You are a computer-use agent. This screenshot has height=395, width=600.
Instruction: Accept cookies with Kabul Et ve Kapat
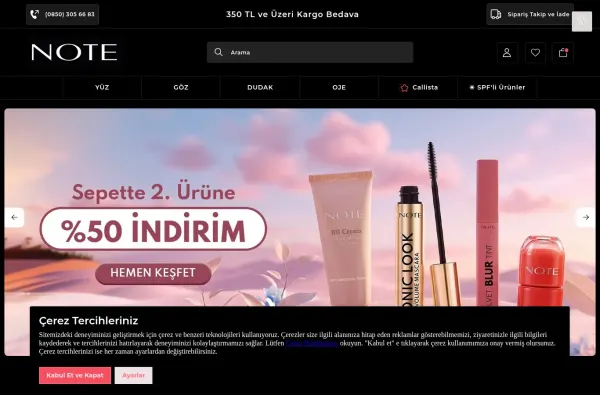[x=75, y=375]
